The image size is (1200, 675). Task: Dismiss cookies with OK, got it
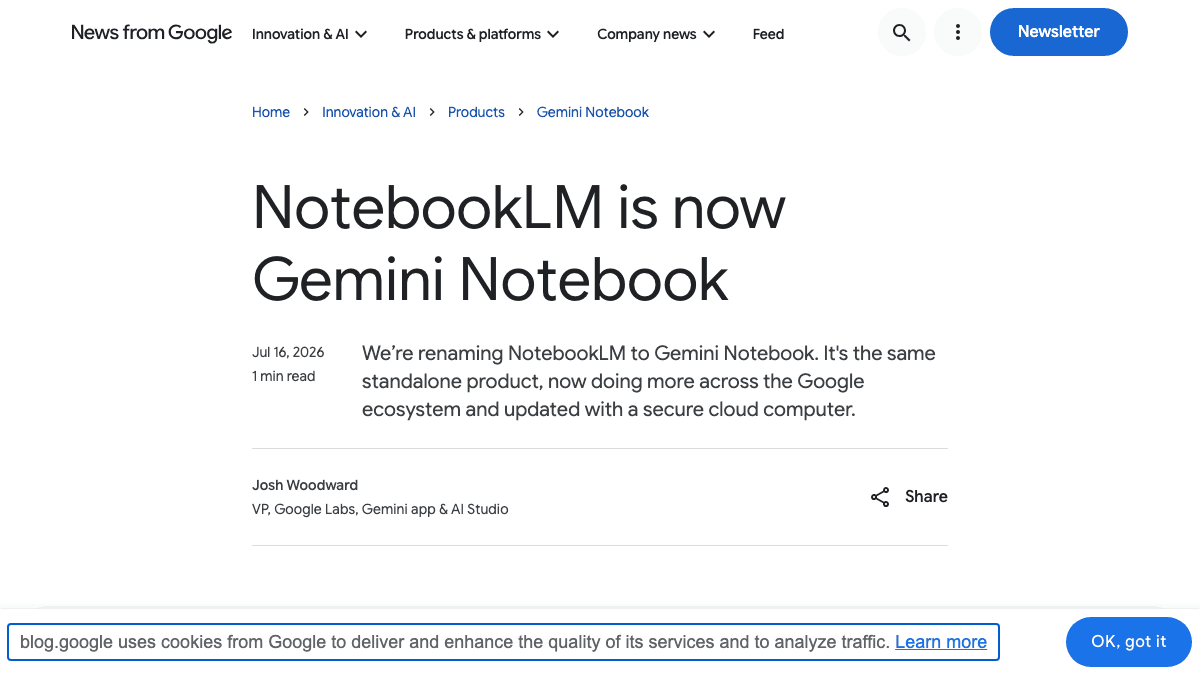click(1129, 642)
